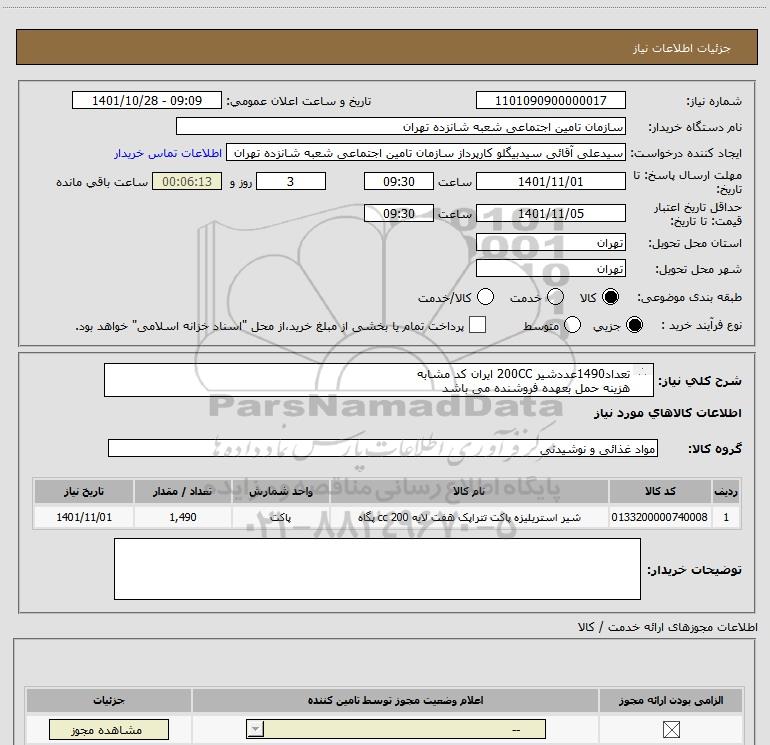This screenshot has width=770, height=745.
Task: Toggle the mandatory permit crossed checkbox
Action: (x=671, y=729)
